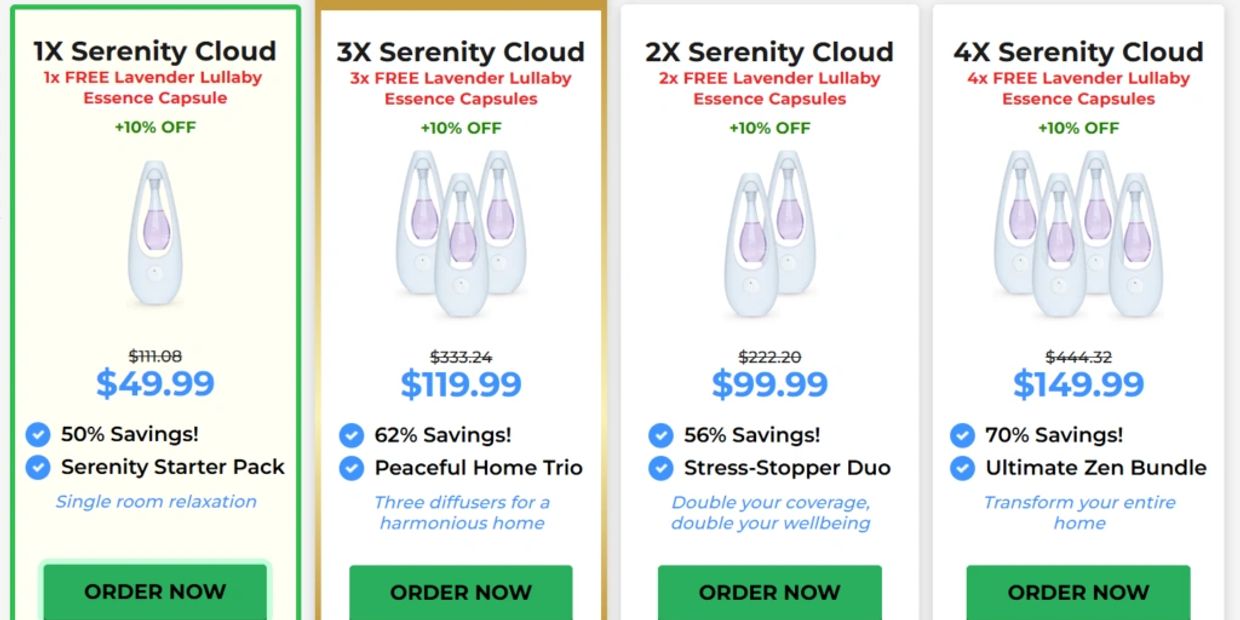
Task: Click the $99.99 price of 2X pack
Action: pyautogui.click(x=770, y=384)
